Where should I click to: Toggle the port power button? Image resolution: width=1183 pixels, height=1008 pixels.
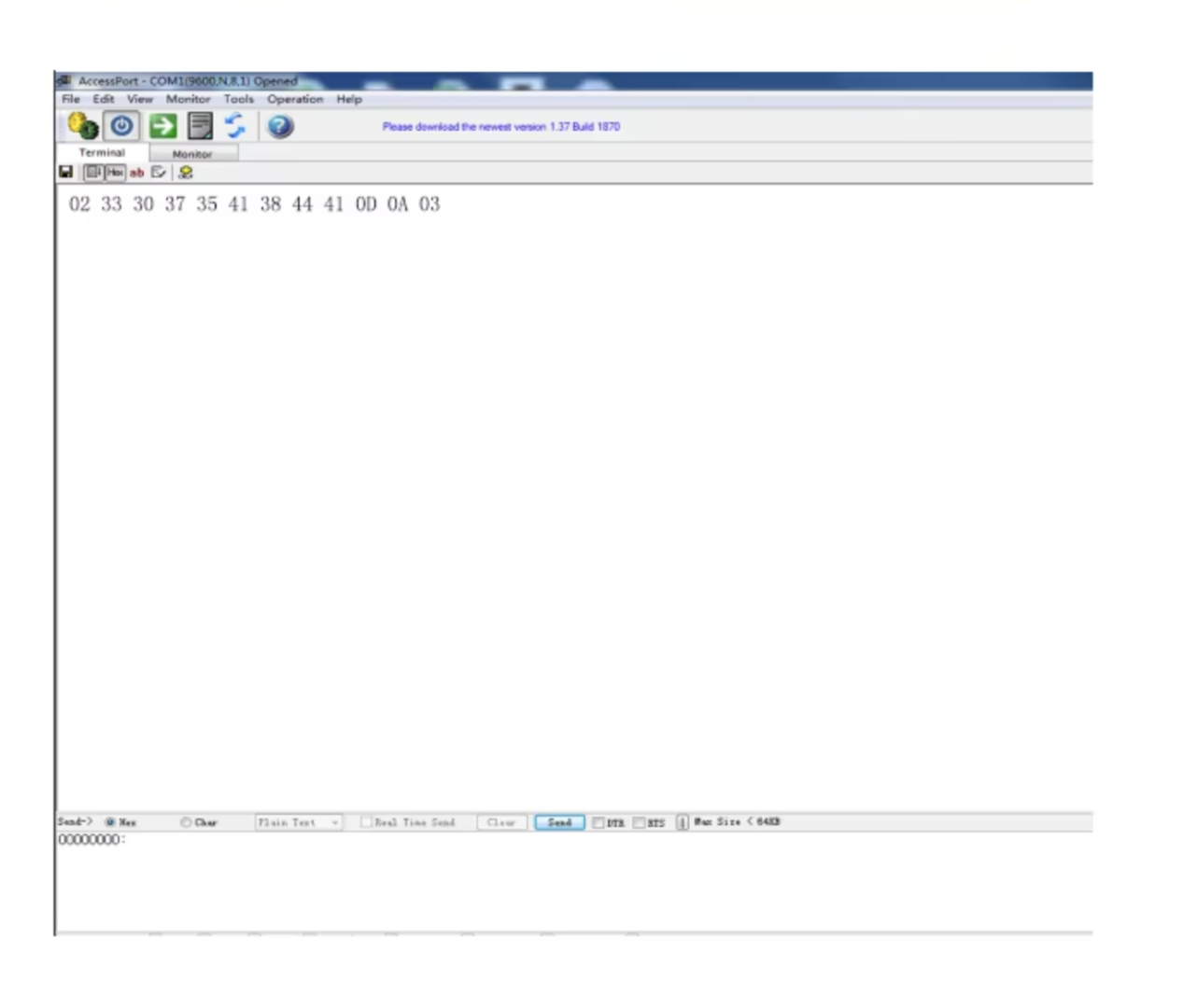121,126
